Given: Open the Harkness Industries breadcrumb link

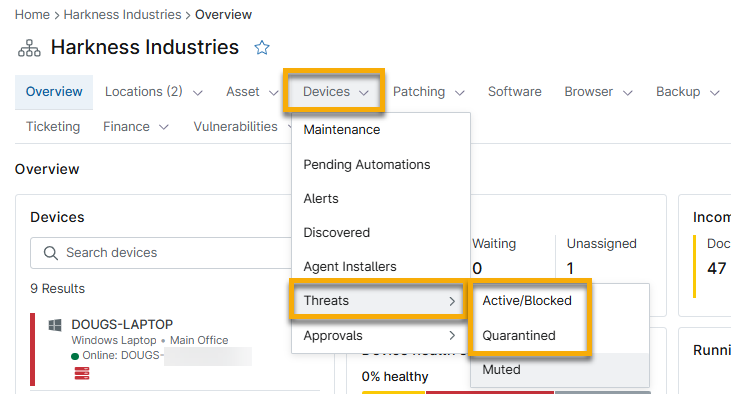Looking at the screenshot, I should 122,14.
